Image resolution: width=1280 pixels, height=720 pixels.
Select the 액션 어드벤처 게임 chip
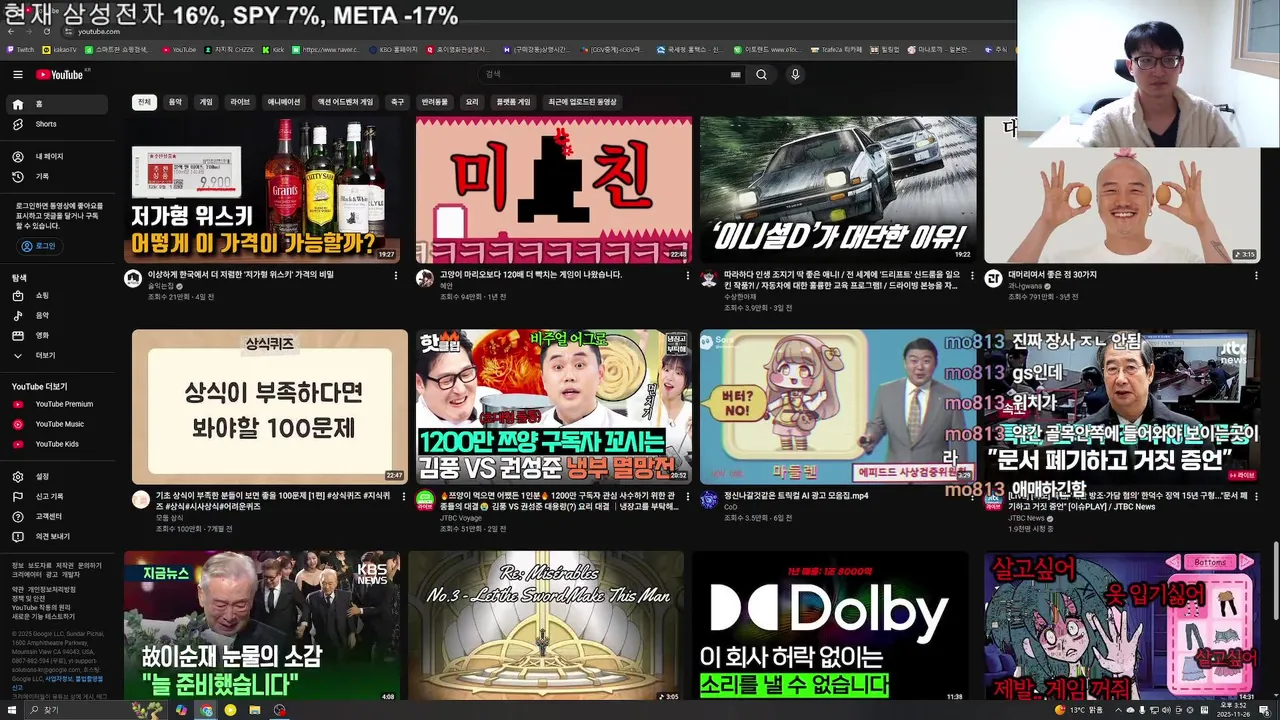(345, 102)
